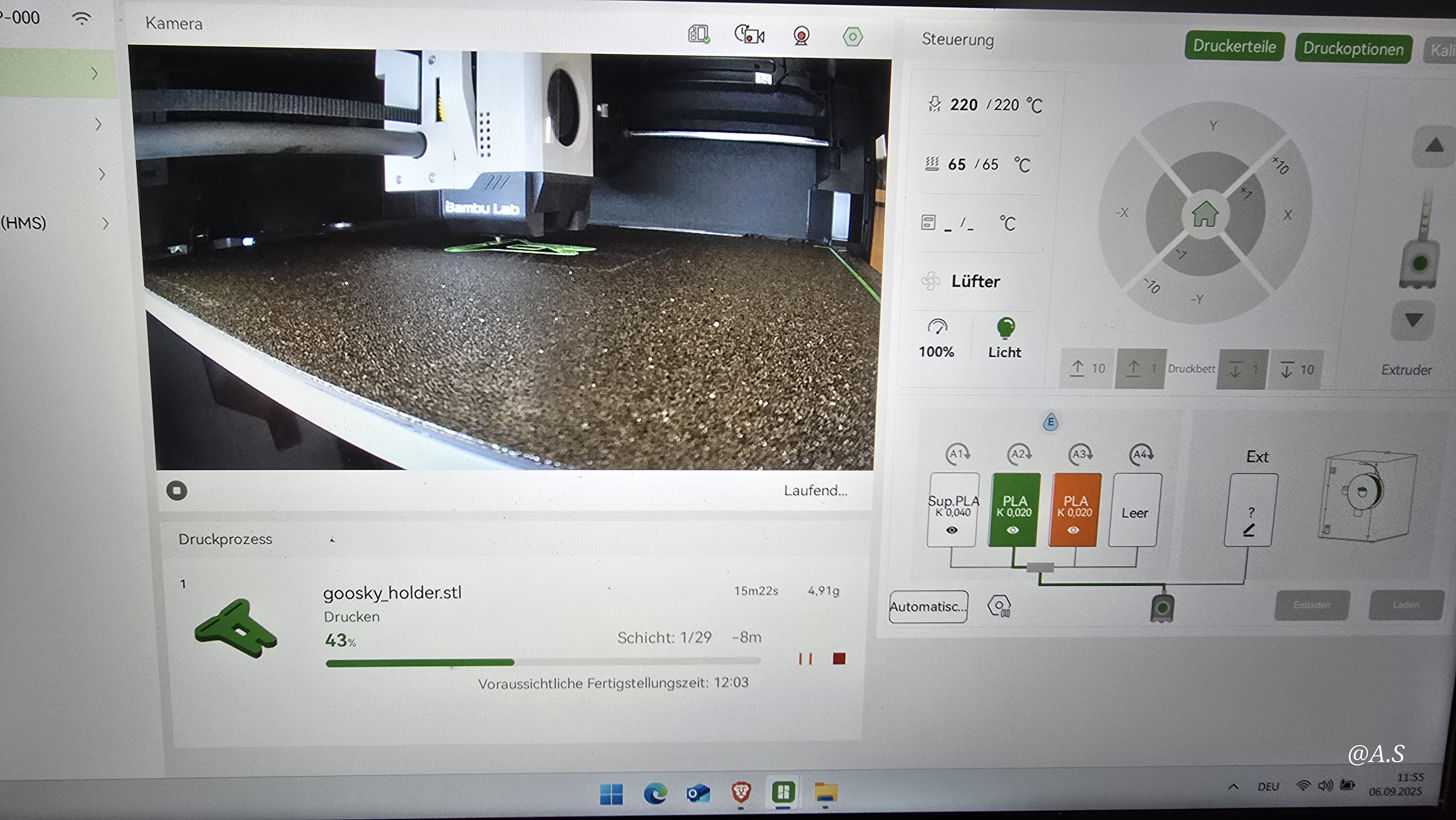Click the AMS settings icon beside Automatisc
Screen dimensions: 1456x820
point(999,606)
